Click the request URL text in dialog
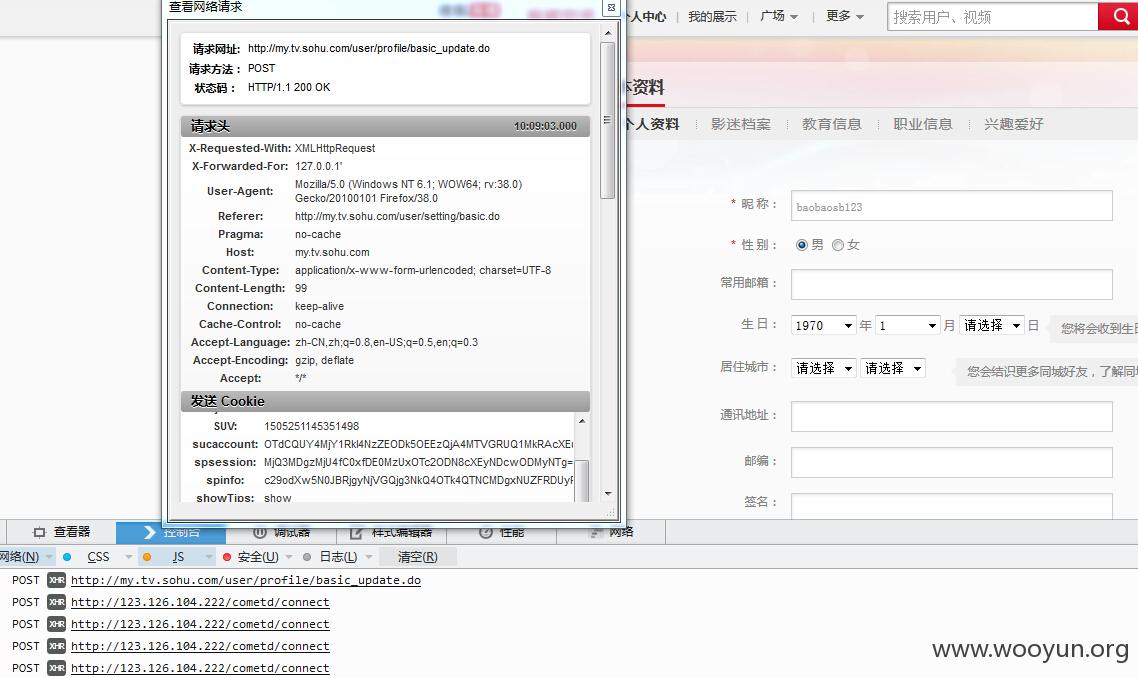 tap(369, 49)
